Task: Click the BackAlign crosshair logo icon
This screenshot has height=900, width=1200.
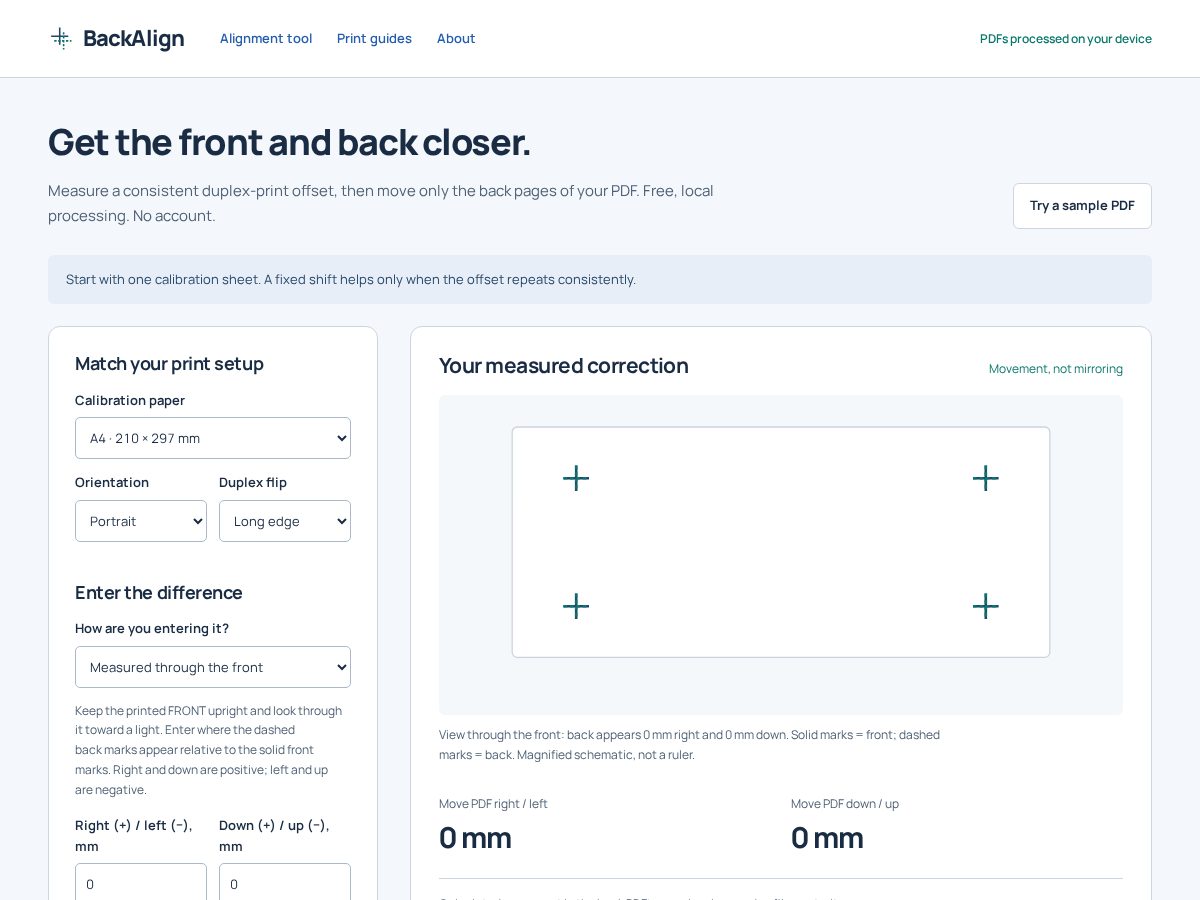Action: click(61, 38)
